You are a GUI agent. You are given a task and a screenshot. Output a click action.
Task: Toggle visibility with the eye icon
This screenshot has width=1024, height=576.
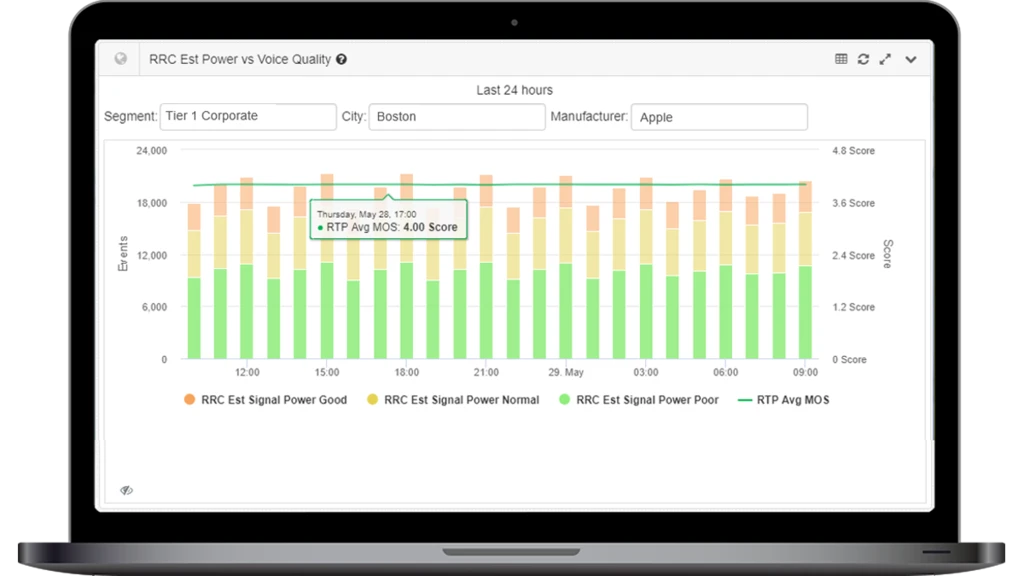[125, 488]
